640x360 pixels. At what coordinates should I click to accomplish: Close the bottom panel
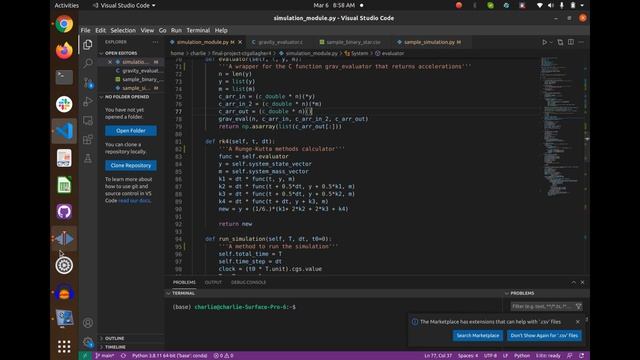582,282
